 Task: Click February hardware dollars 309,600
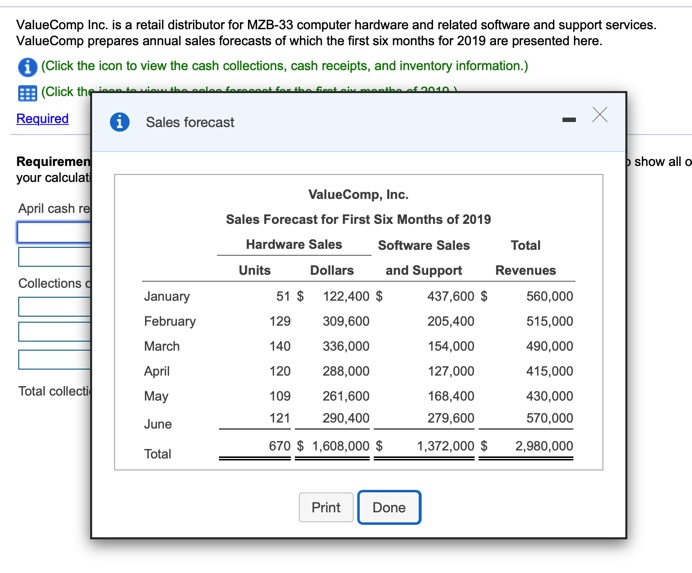pyautogui.click(x=346, y=321)
